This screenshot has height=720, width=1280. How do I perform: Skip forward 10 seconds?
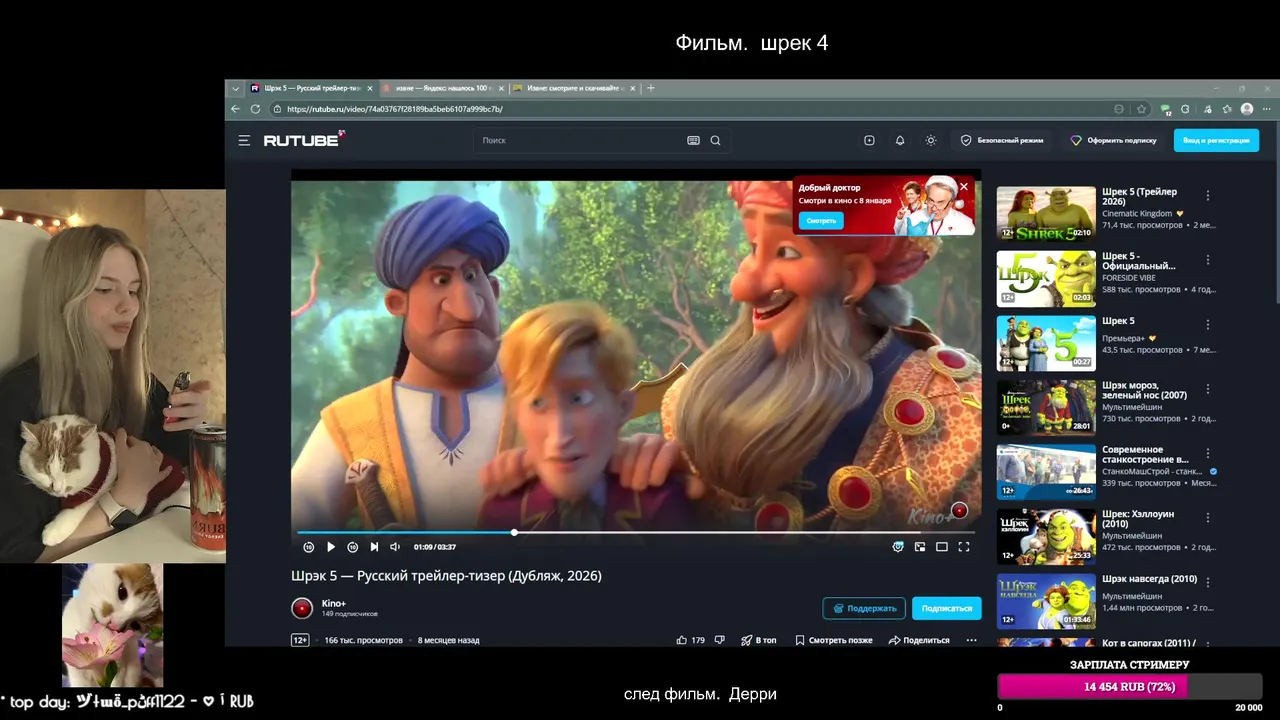(x=353, y=547)
